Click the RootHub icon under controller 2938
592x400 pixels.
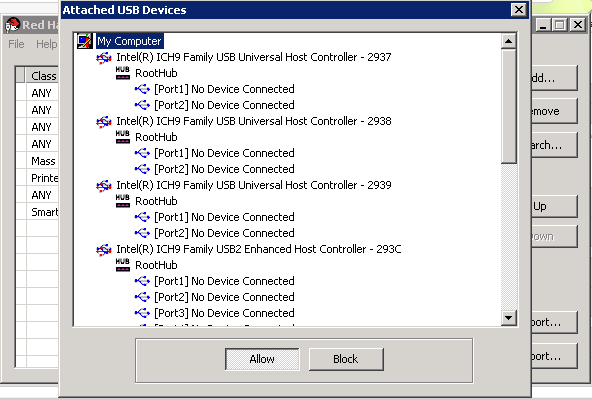tap(123, 137)
